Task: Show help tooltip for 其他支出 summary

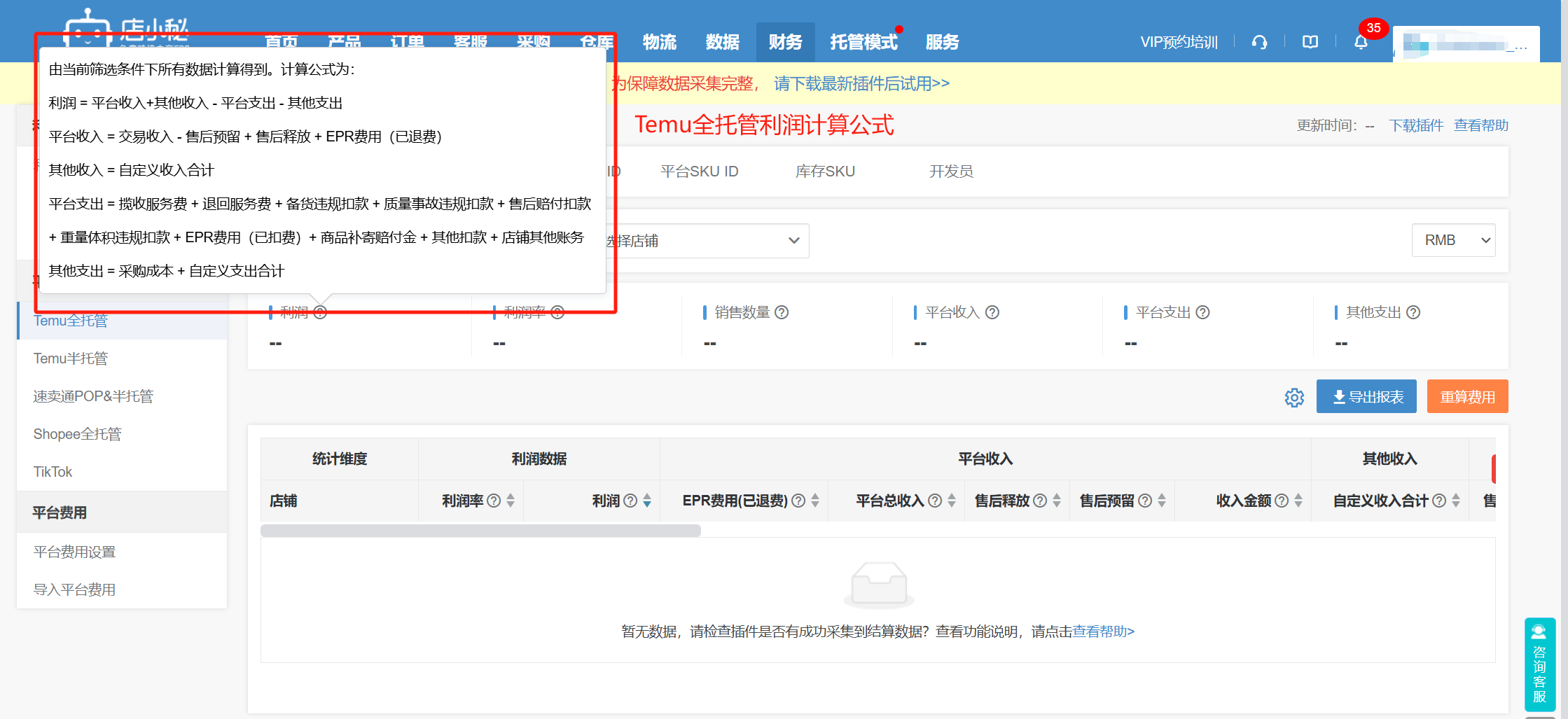Action: (x=1413, y=312)
